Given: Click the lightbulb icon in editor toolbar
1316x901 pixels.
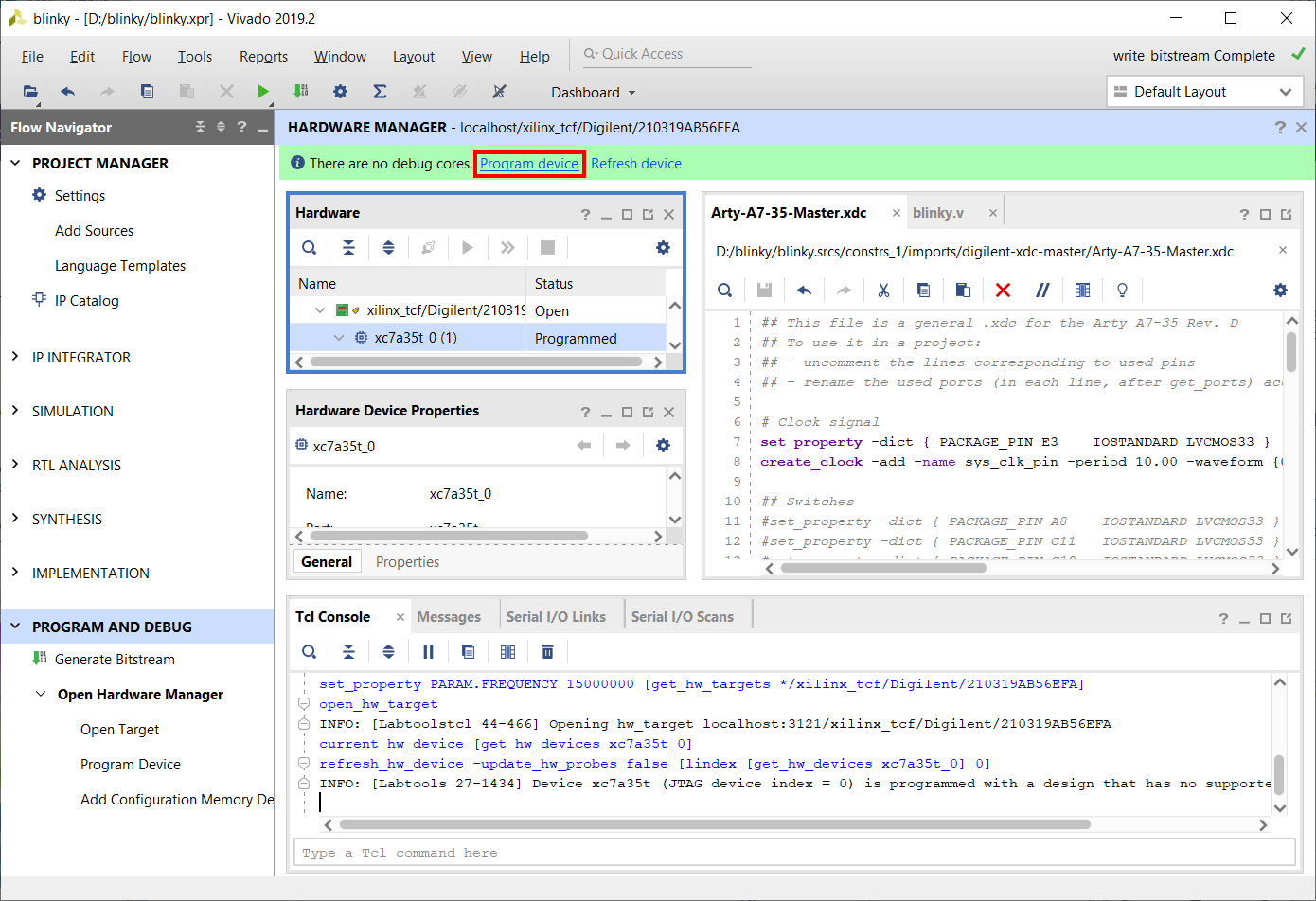Looking at the screenshot, I should click(1122, 290).
